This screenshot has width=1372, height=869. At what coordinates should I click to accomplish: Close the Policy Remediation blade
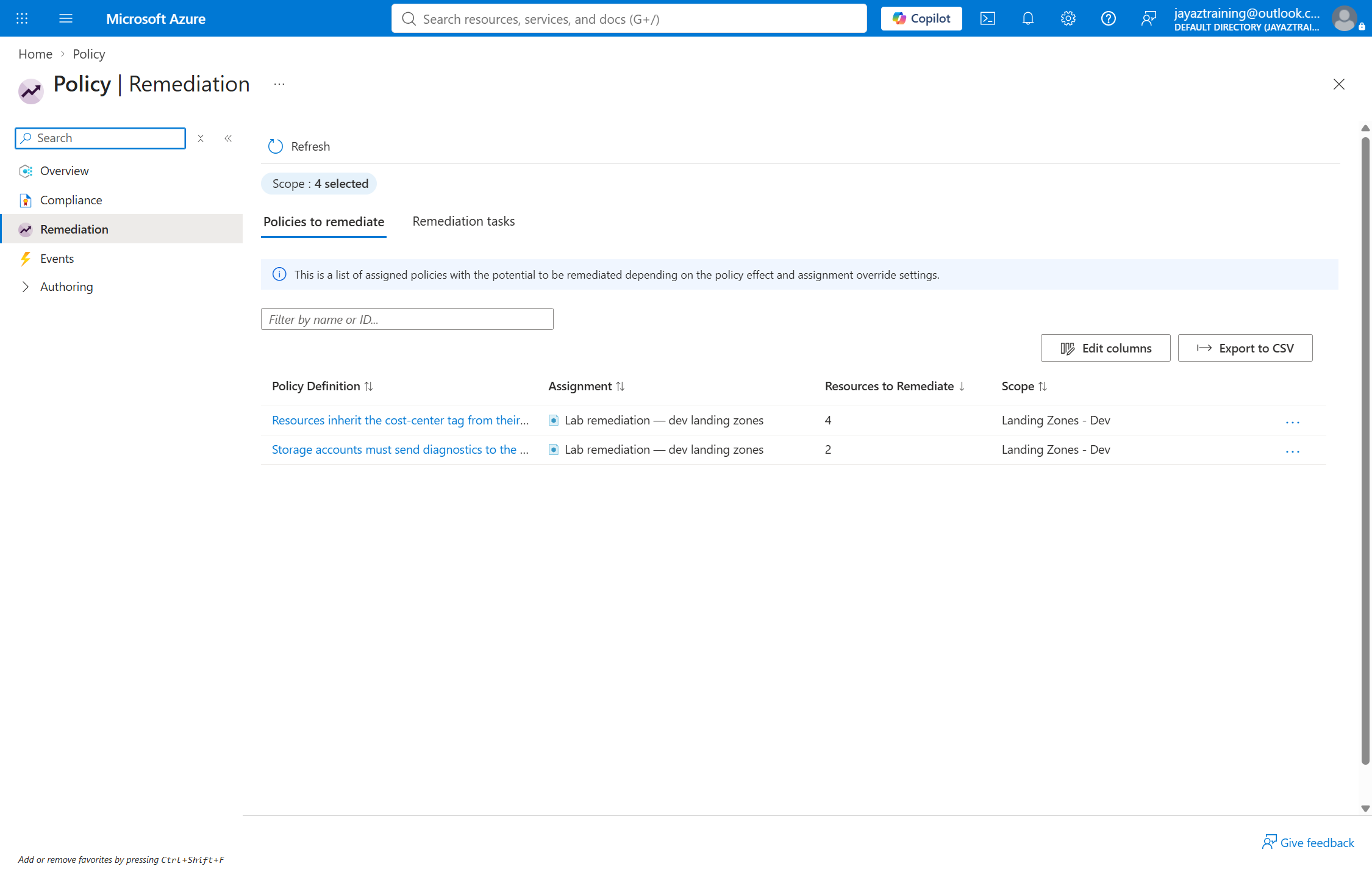(x=1339, y=84)
